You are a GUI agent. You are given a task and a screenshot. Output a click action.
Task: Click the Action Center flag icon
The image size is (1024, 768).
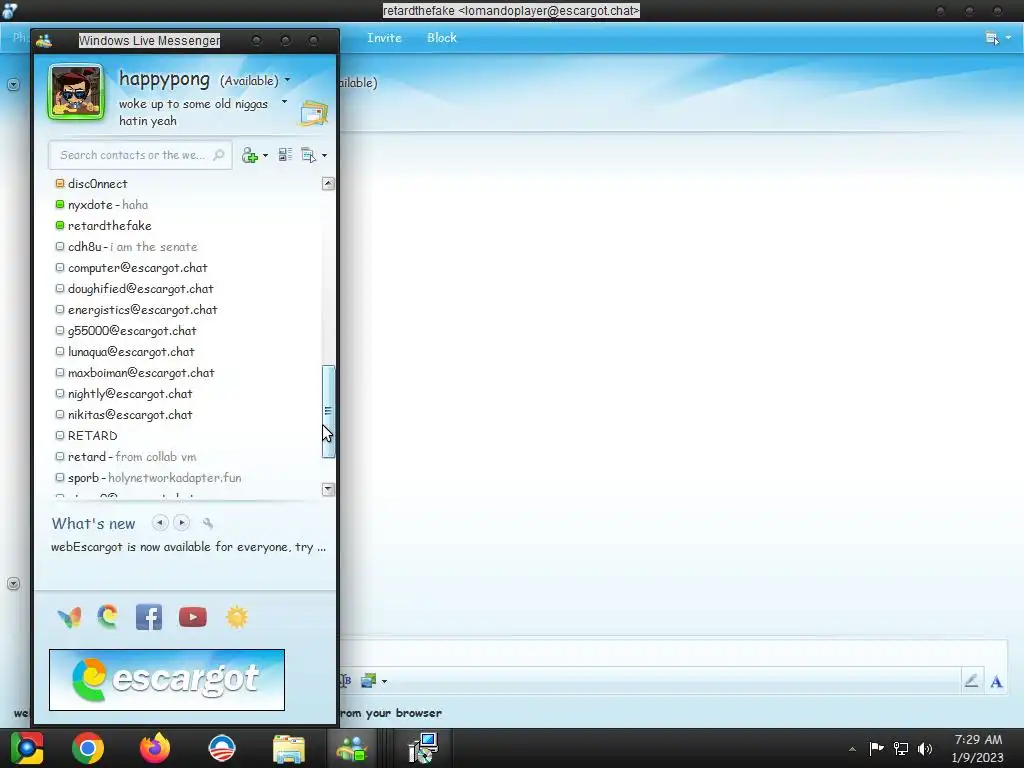tap(876, 748)
